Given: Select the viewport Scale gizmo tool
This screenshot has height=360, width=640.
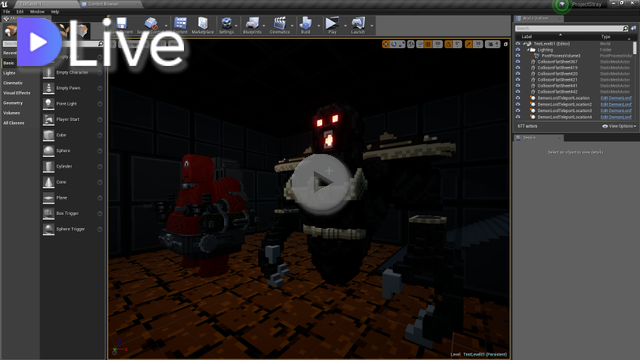Looking at the screenshot, I should pos(401,44).
